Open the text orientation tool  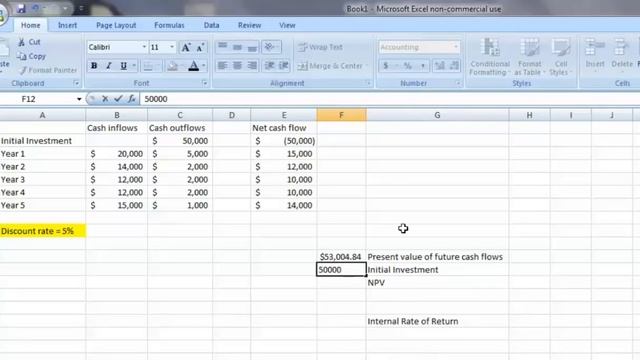pos(271,47)
